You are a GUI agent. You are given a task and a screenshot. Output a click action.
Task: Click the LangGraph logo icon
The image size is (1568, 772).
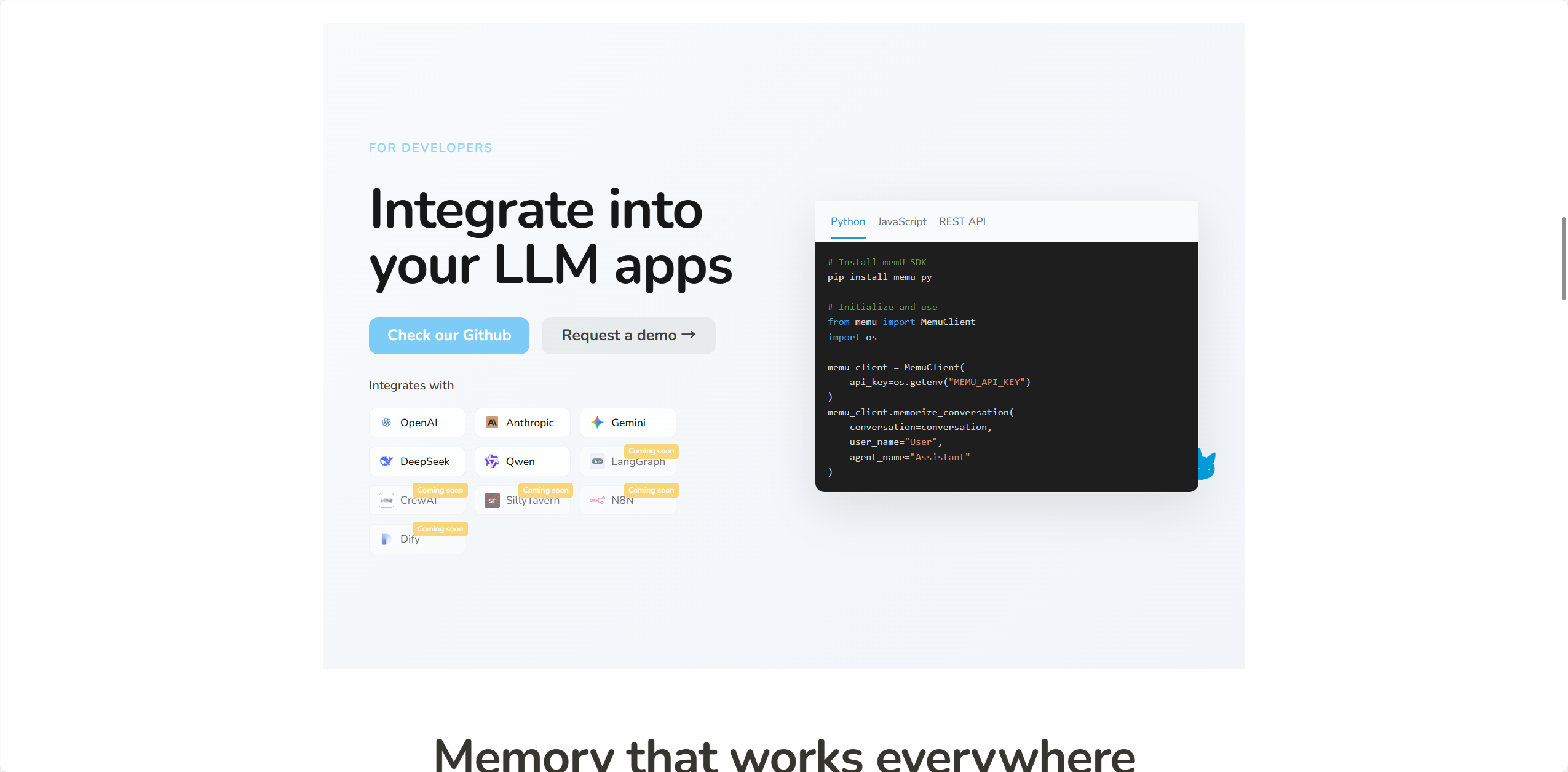pyautogui.click(x=597, y=461)
